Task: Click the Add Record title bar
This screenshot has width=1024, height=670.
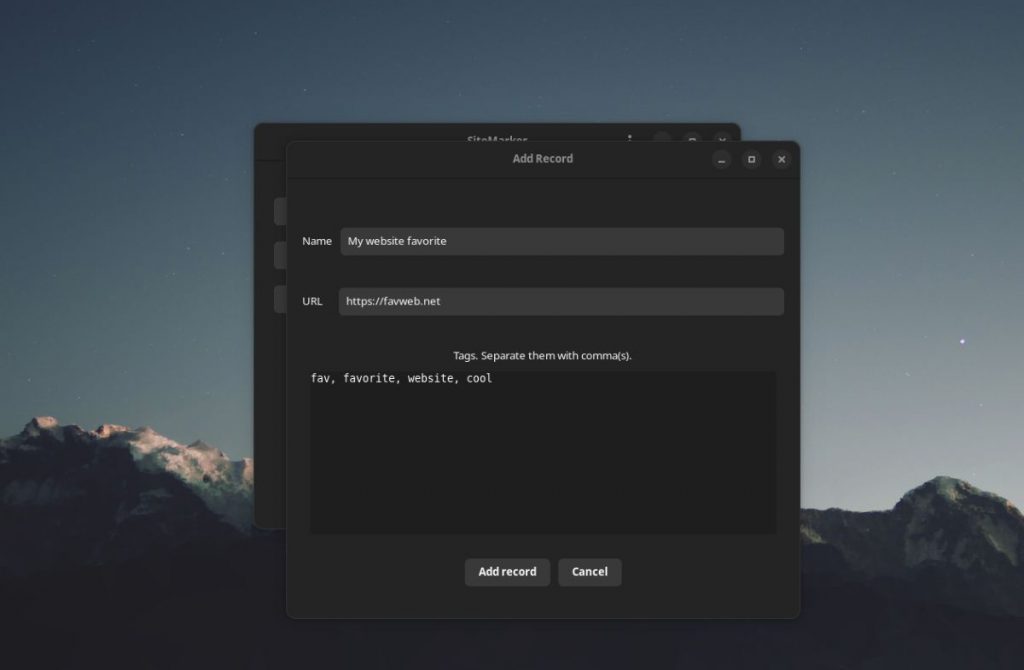Action: 540,158
